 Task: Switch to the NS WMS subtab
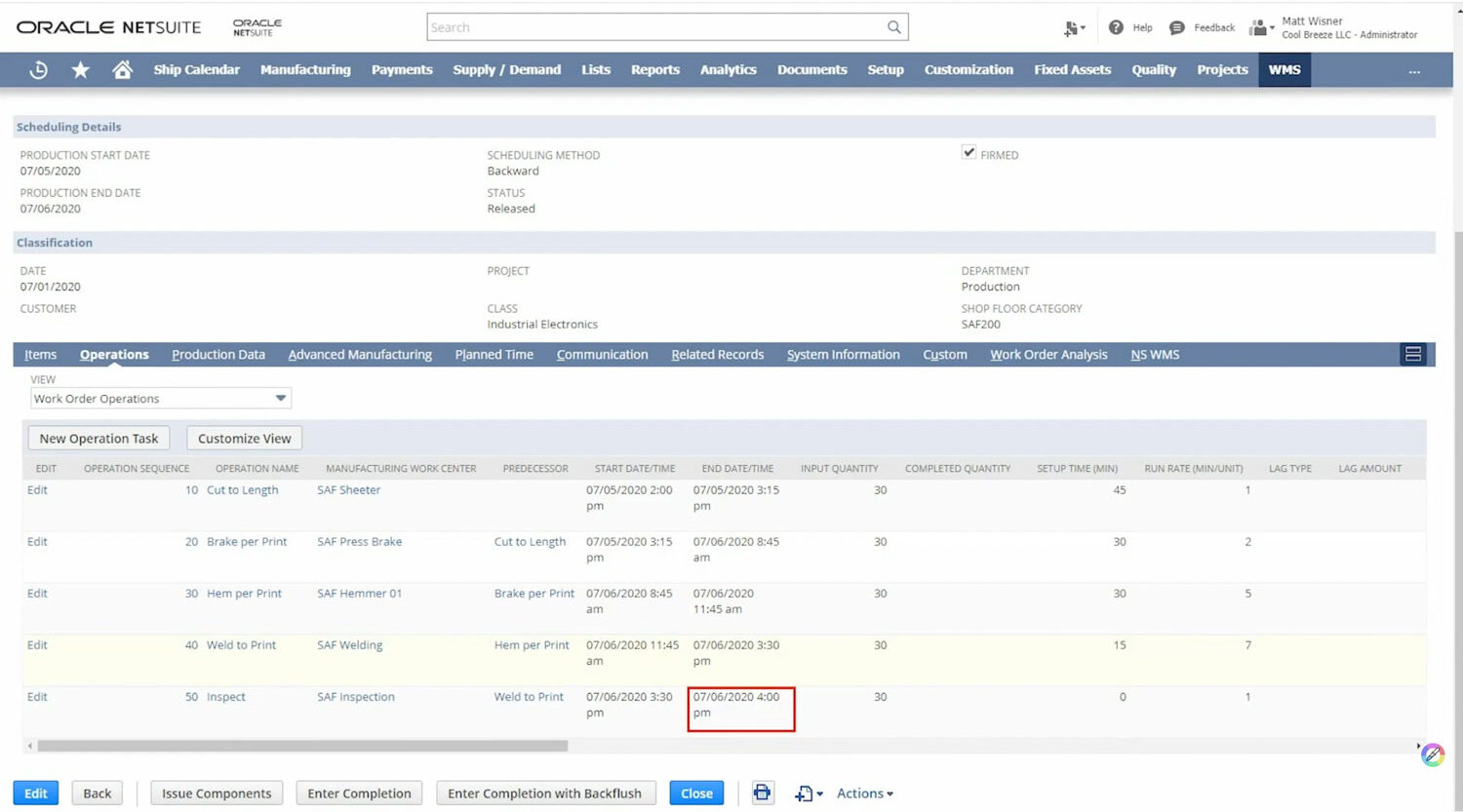click(x=1155, y=355)
